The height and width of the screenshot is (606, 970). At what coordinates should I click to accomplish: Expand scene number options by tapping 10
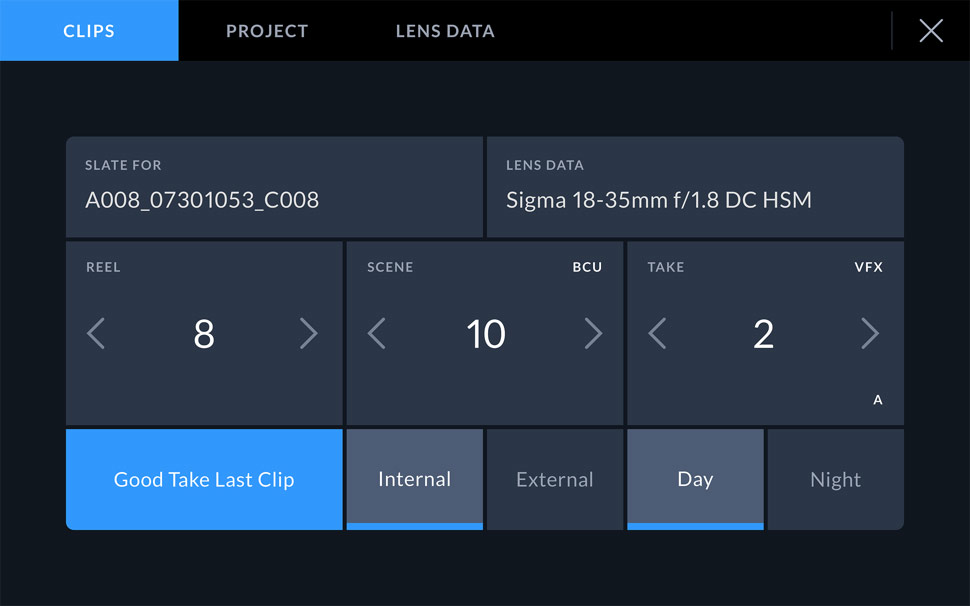(x=485, y=333)
